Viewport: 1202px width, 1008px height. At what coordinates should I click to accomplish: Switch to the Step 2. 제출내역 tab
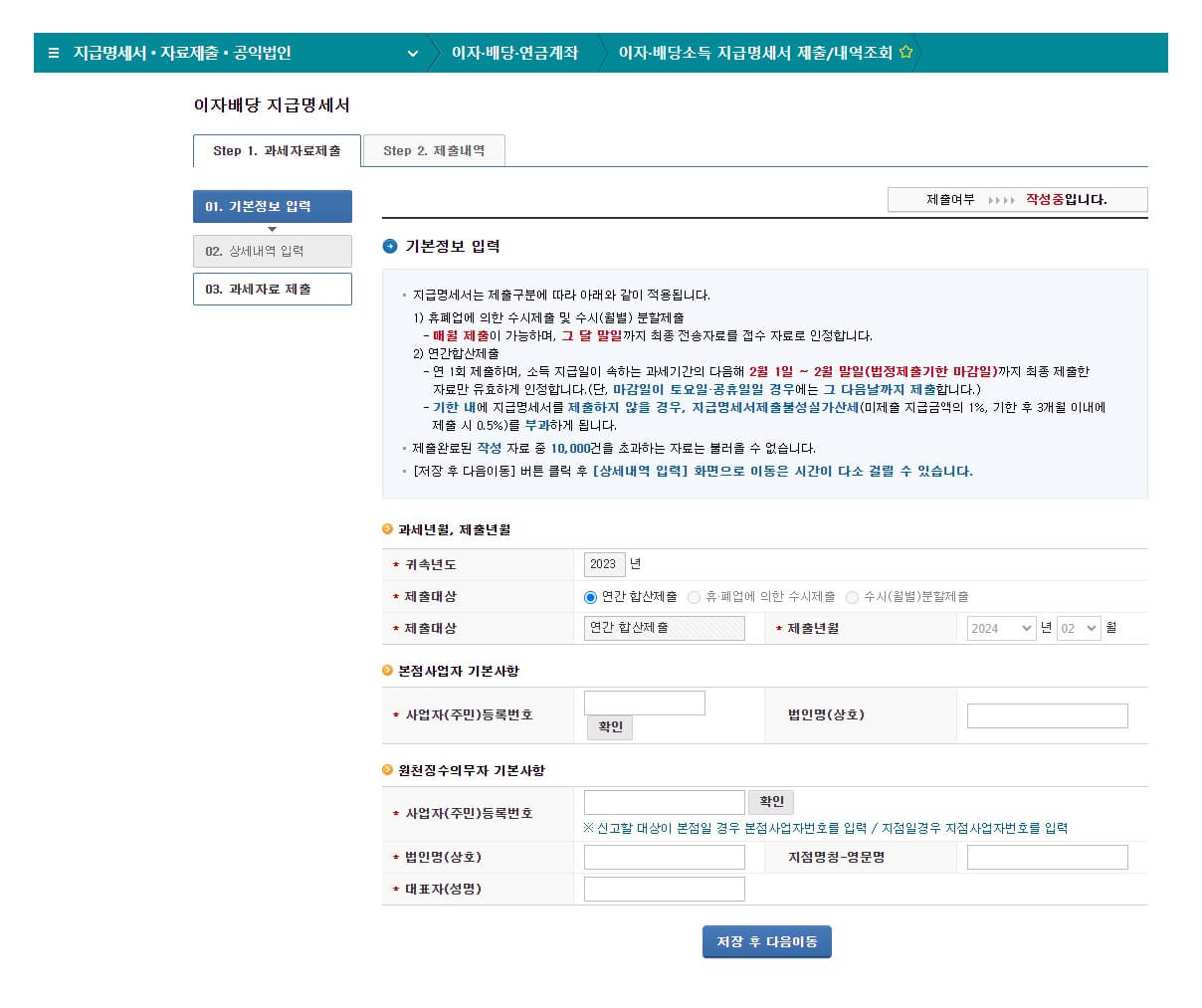coord(434,150)
